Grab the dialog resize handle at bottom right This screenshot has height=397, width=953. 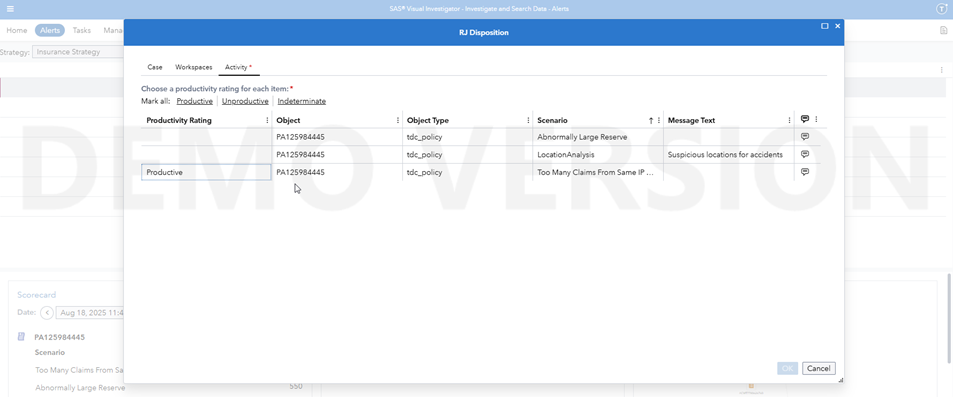click(x=841, y=380)
